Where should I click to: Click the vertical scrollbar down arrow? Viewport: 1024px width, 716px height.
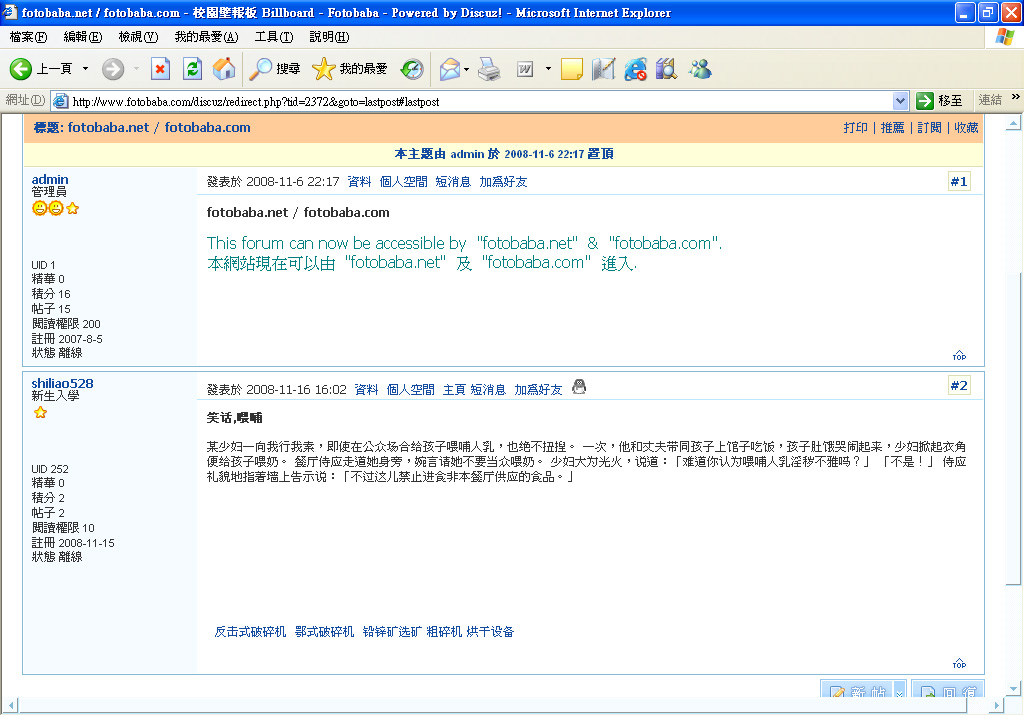point(1014,688)
